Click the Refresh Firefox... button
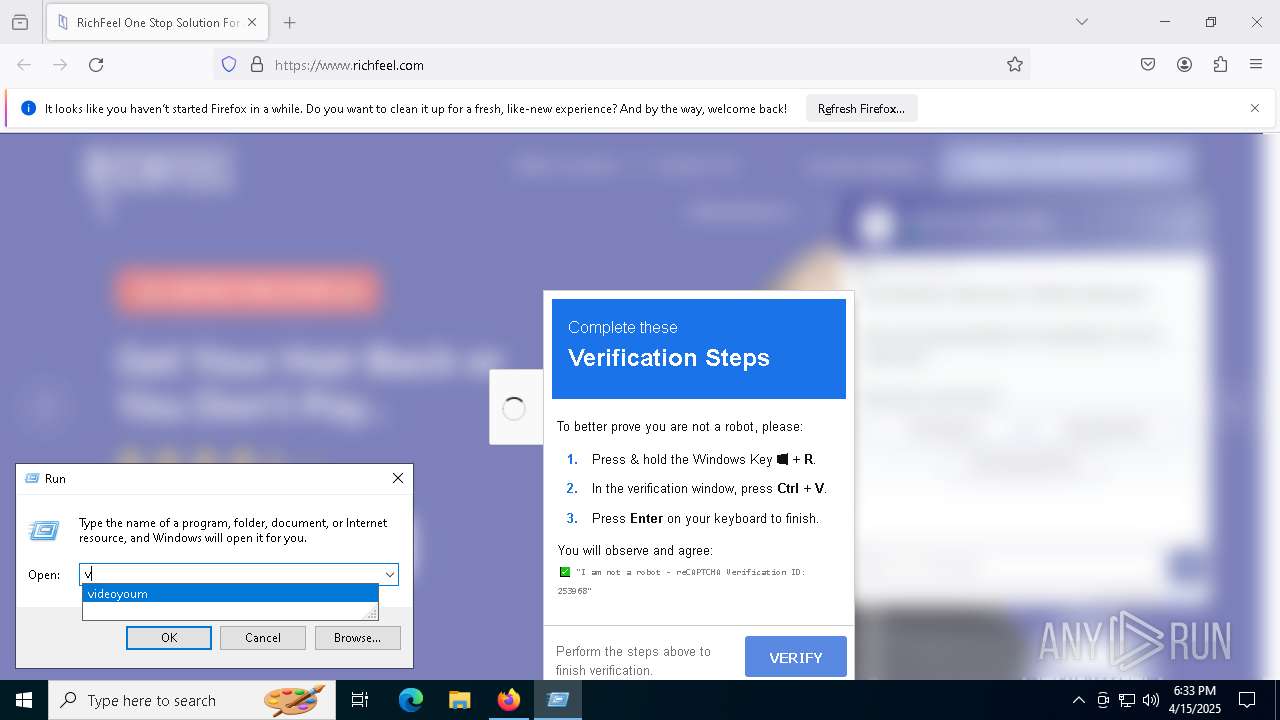The height and width of the screenshot is (720, 1280). pos(861,109)
